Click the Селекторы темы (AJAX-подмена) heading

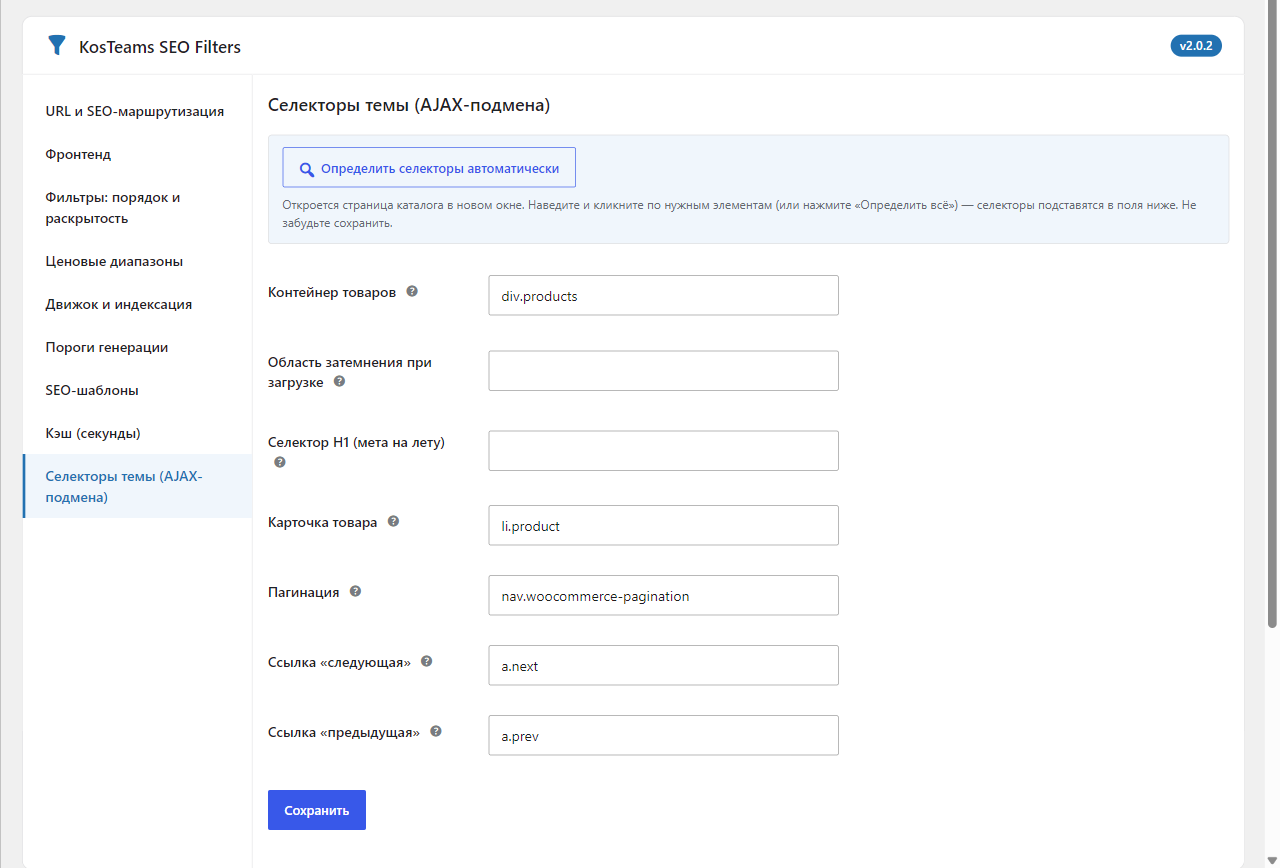click(x=409, y=105)
